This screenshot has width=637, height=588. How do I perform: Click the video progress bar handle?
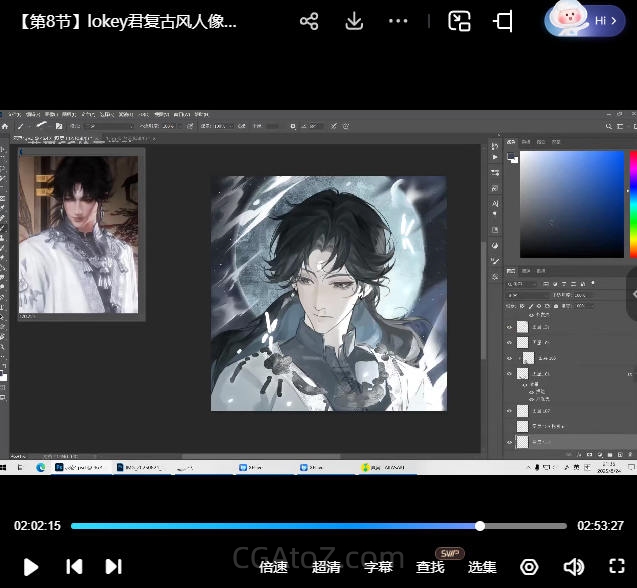tap(480, 526)
